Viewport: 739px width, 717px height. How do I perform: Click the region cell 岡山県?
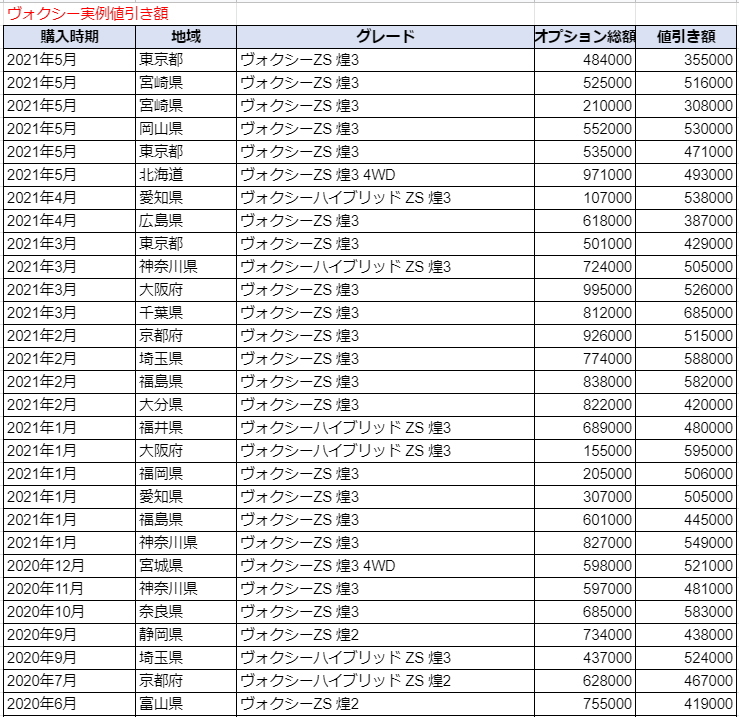click(186, 129)
